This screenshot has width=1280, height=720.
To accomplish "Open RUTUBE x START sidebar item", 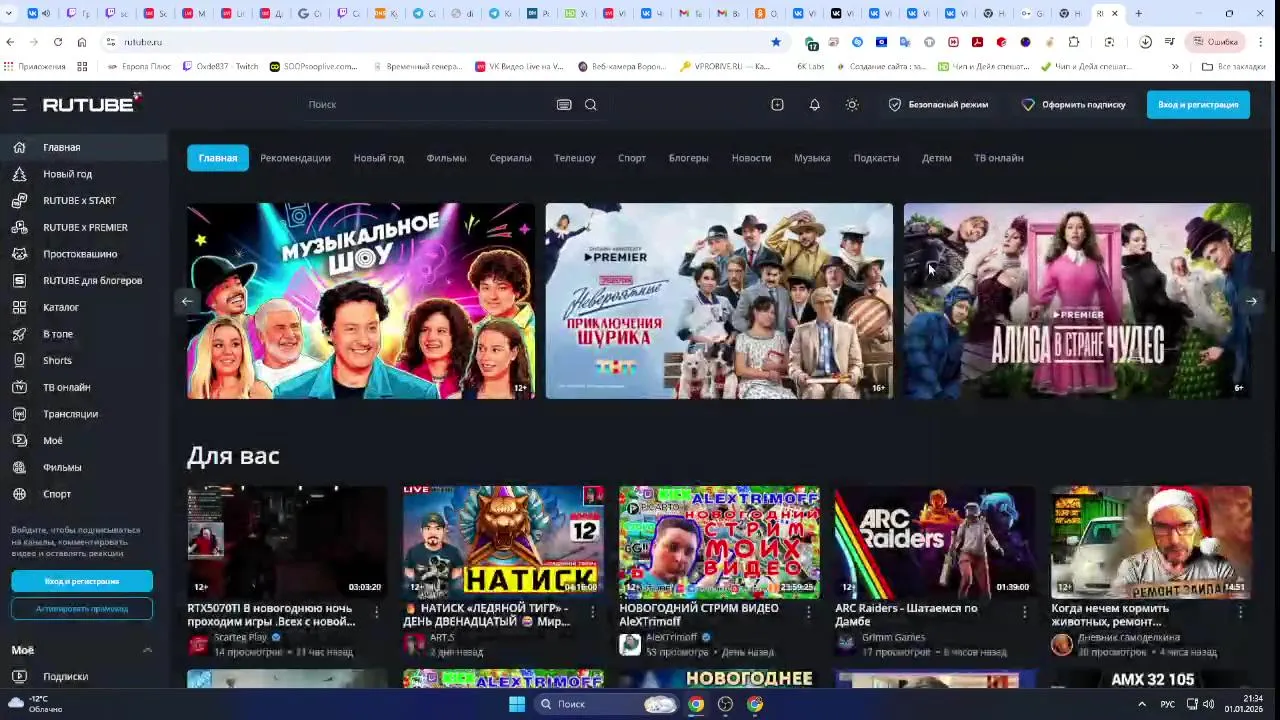I will tap(84, 200).
